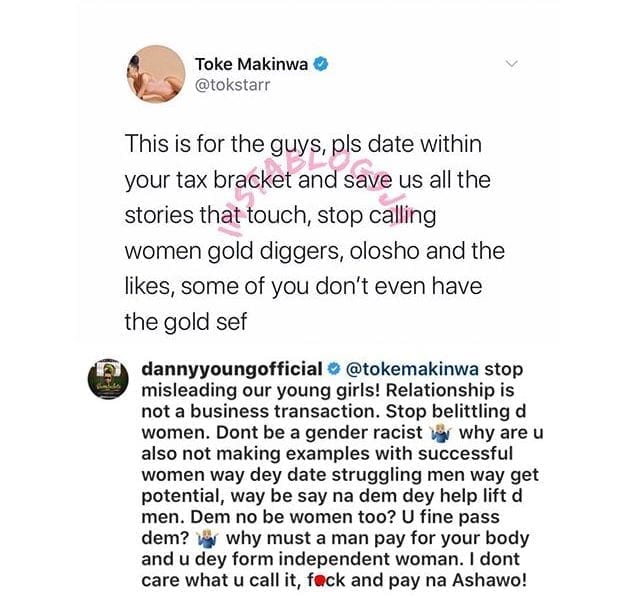This screenshot has width=640, height=600.
Task: Open the tweet options chevron
Action: pos(513,63)
